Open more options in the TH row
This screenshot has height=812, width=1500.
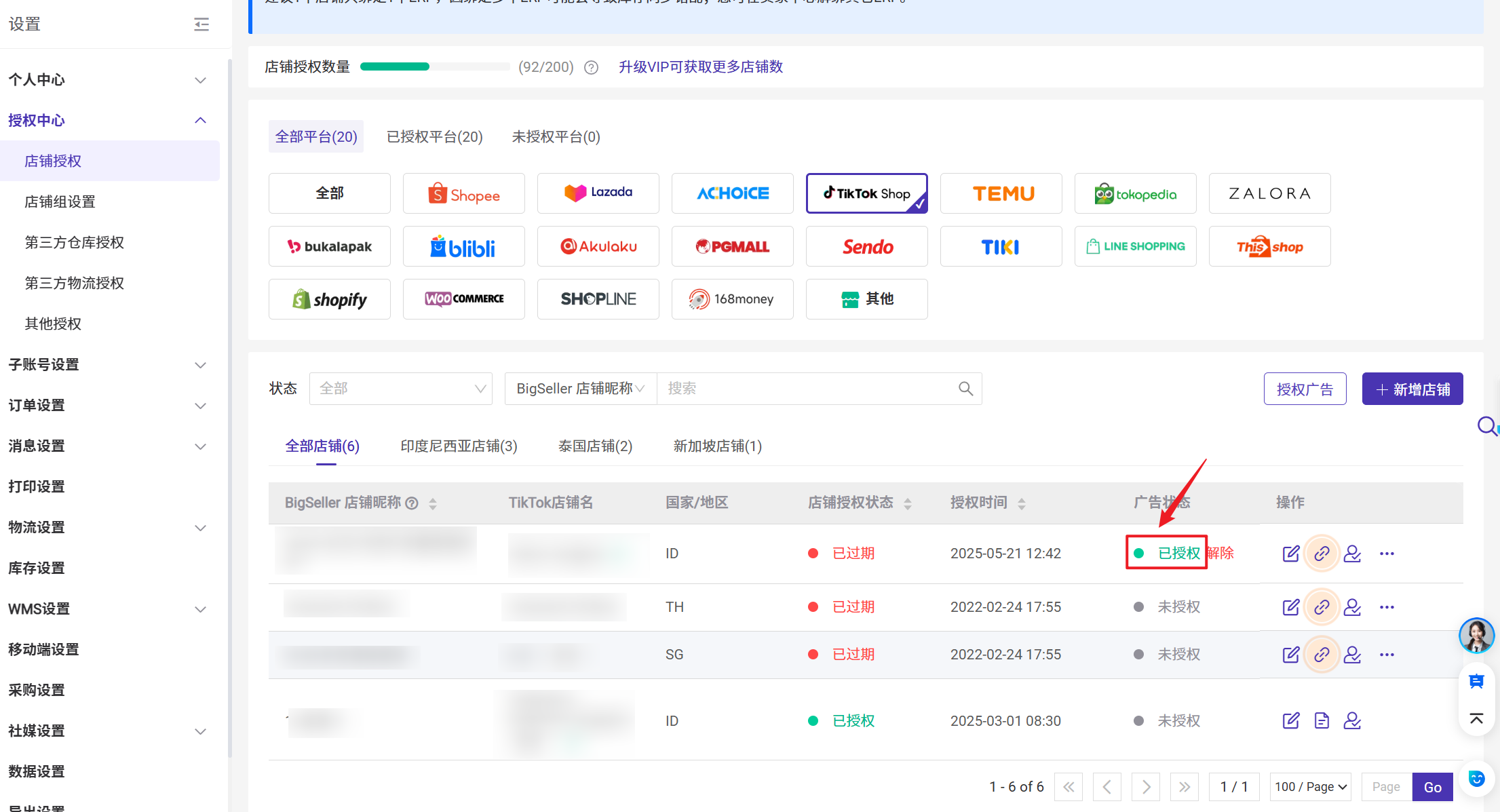point(1387,607)
